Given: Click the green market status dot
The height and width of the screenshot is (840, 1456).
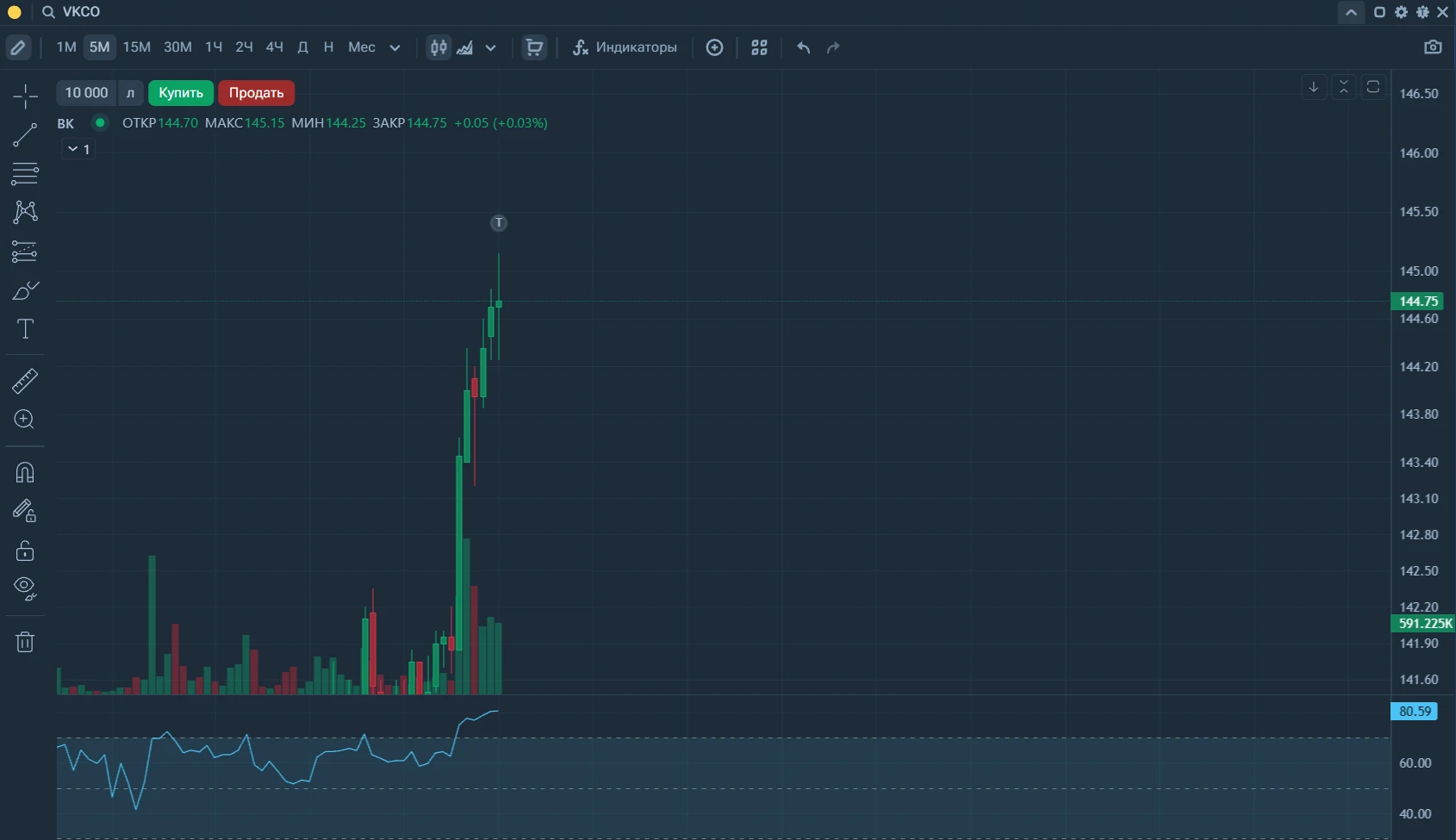Looking at the screenshot, I should point(100,122).
